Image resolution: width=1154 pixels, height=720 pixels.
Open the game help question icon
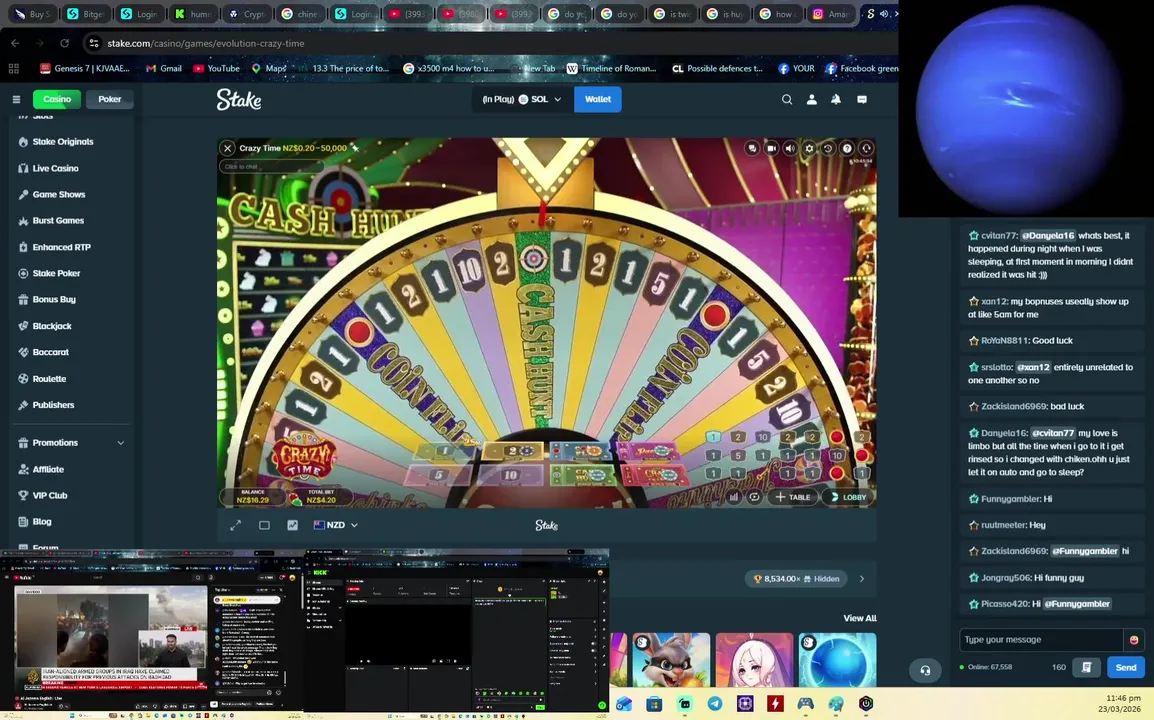click(x=847, y=148)
